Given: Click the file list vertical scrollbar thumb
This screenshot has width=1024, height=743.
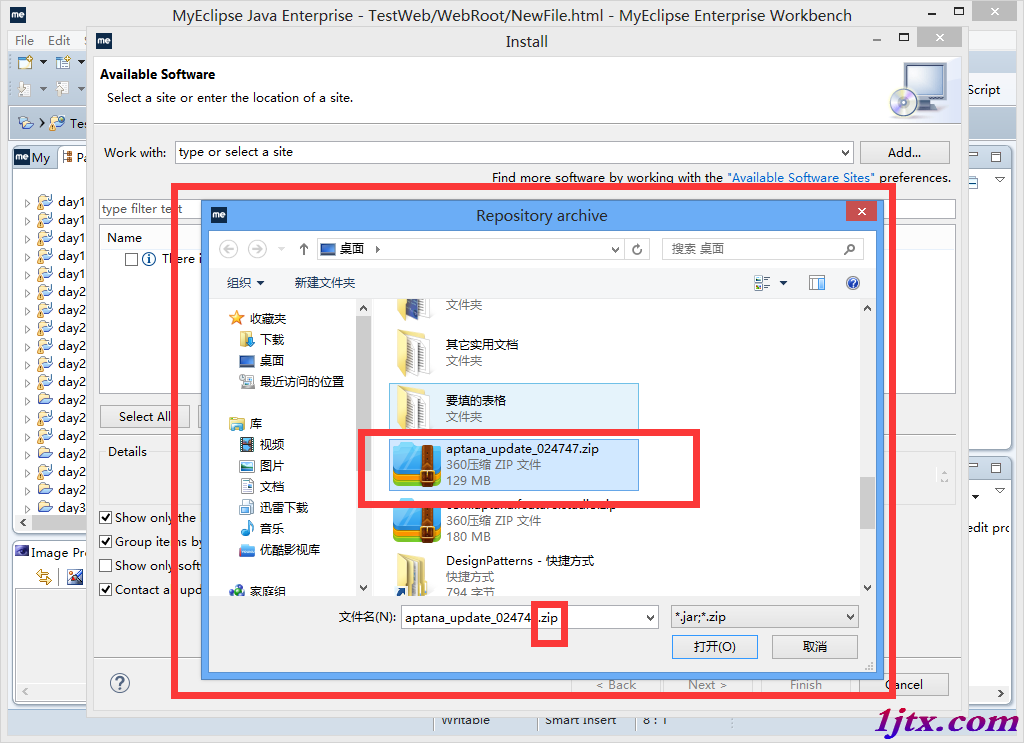Looking at the screenshot, I should pos(867,503).
